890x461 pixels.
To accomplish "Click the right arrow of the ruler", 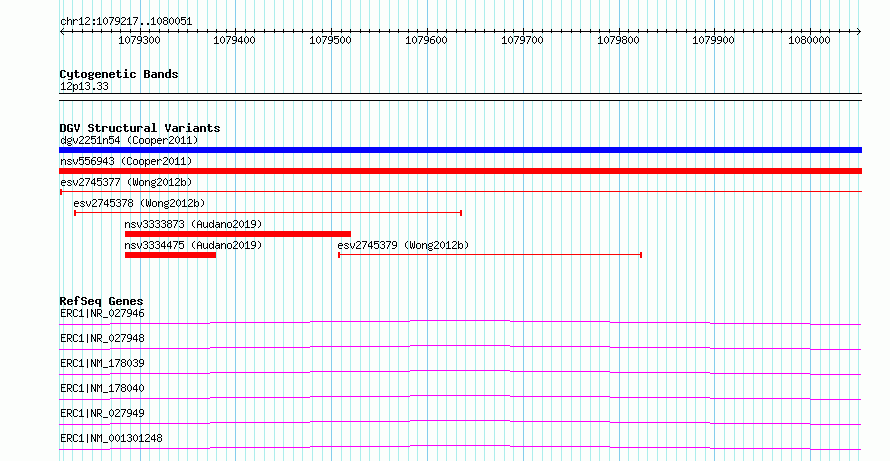I will (858, 32).
